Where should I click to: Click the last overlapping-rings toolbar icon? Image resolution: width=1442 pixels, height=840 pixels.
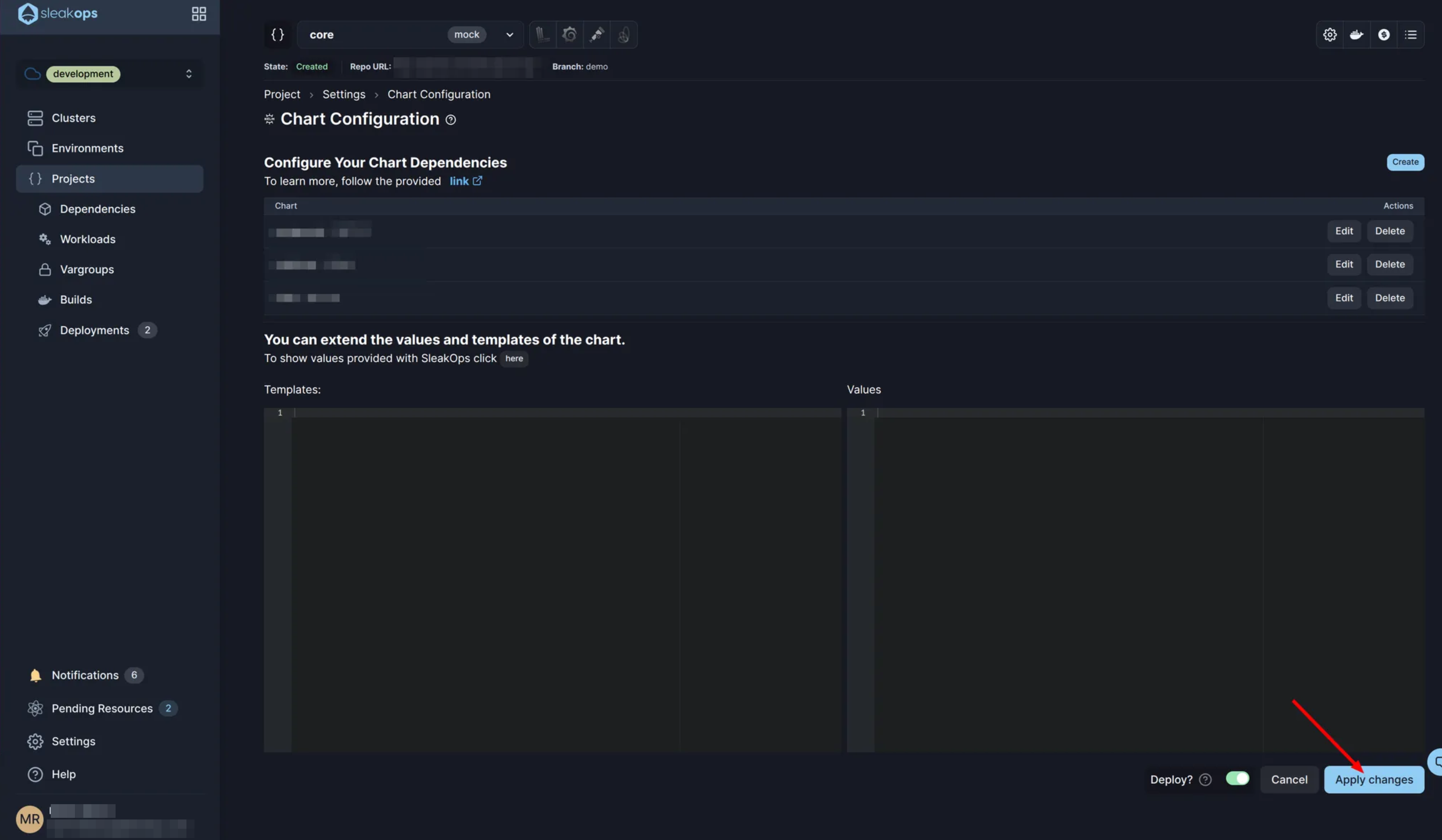(624, 34)
